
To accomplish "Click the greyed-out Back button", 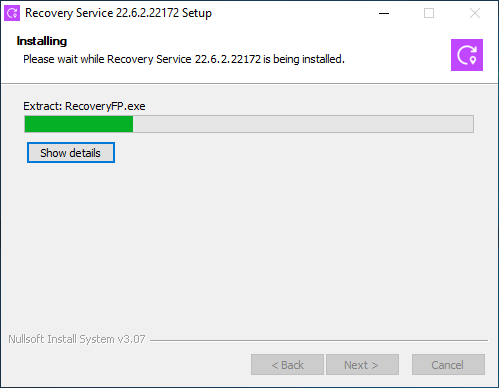I will 287,365.
